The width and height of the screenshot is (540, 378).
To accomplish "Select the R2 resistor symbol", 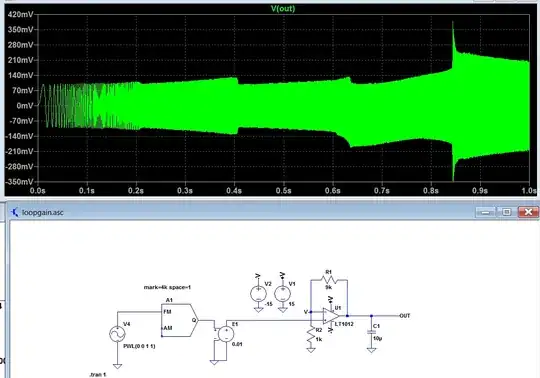I will [x=311, y=335].
